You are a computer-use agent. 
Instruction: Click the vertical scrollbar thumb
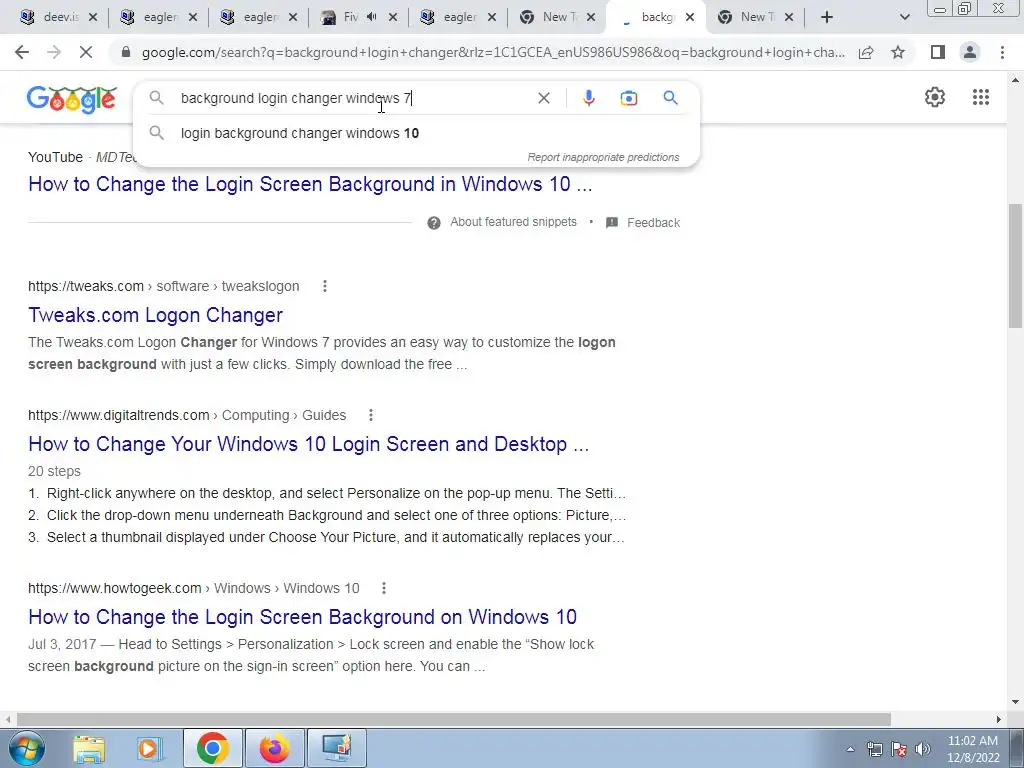click(x=1015, y=266)
